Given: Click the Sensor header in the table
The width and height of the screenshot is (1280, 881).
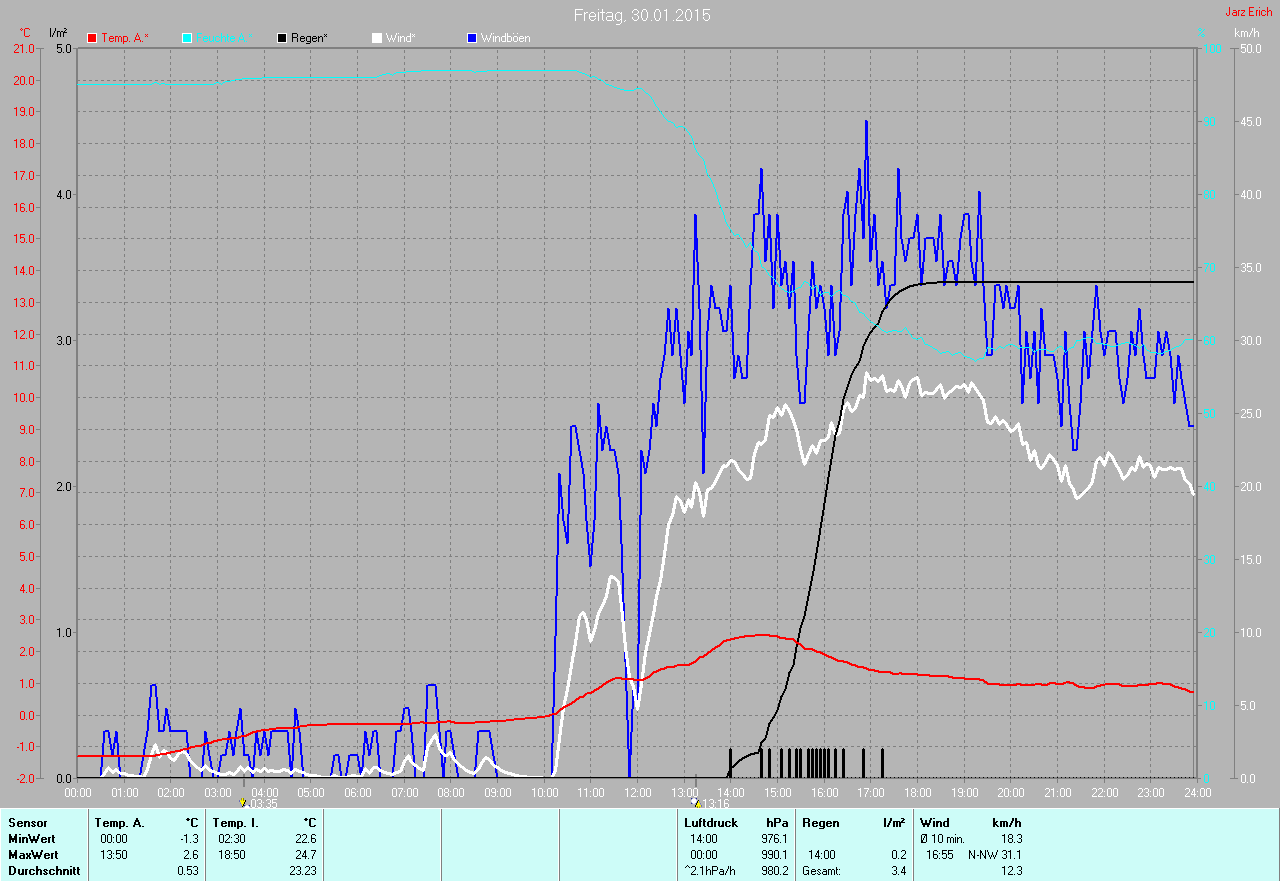Looking at the screenshot, I should tap(27, 823).
